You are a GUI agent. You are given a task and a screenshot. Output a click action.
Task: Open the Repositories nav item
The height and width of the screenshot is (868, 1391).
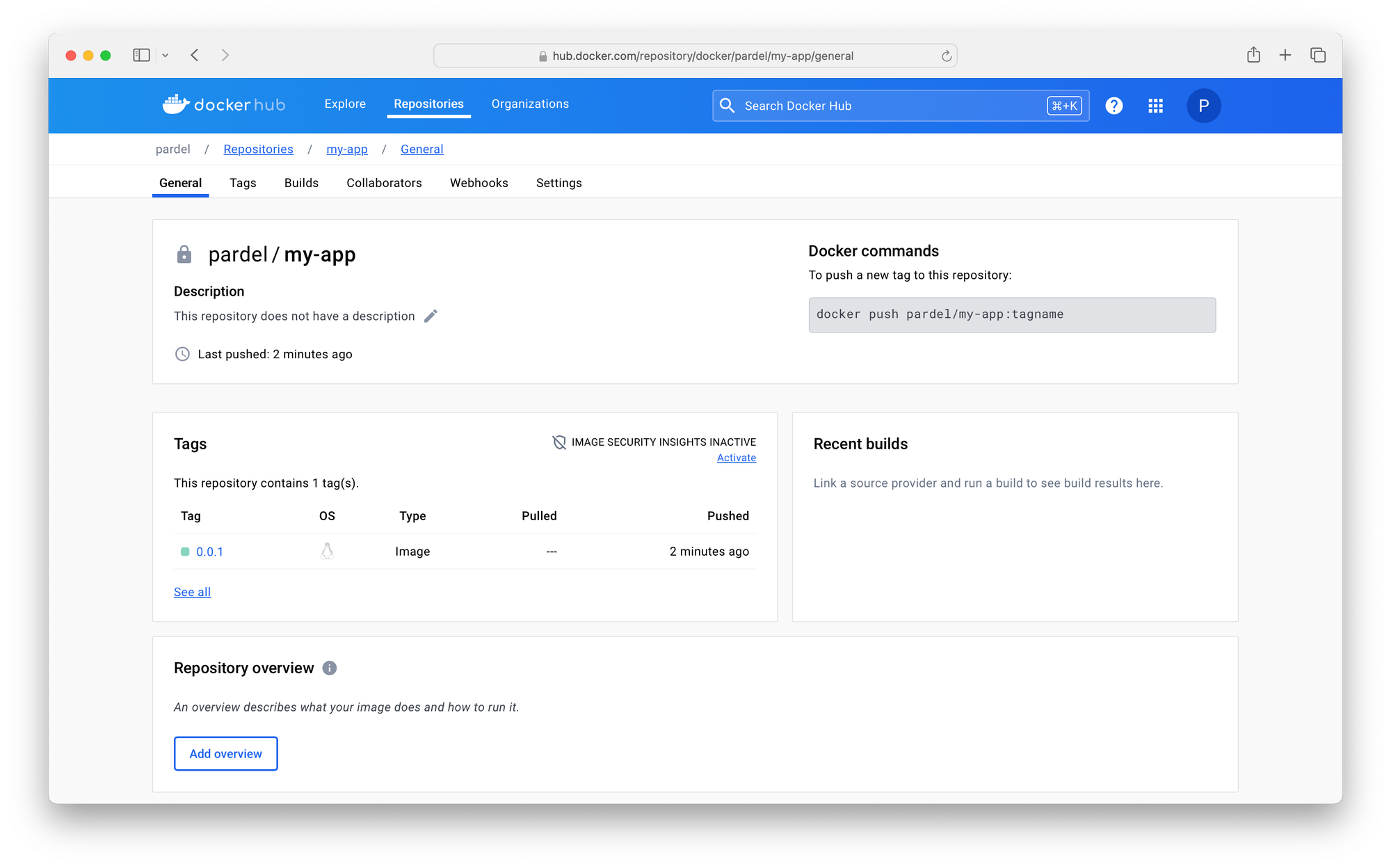point(428,104)
